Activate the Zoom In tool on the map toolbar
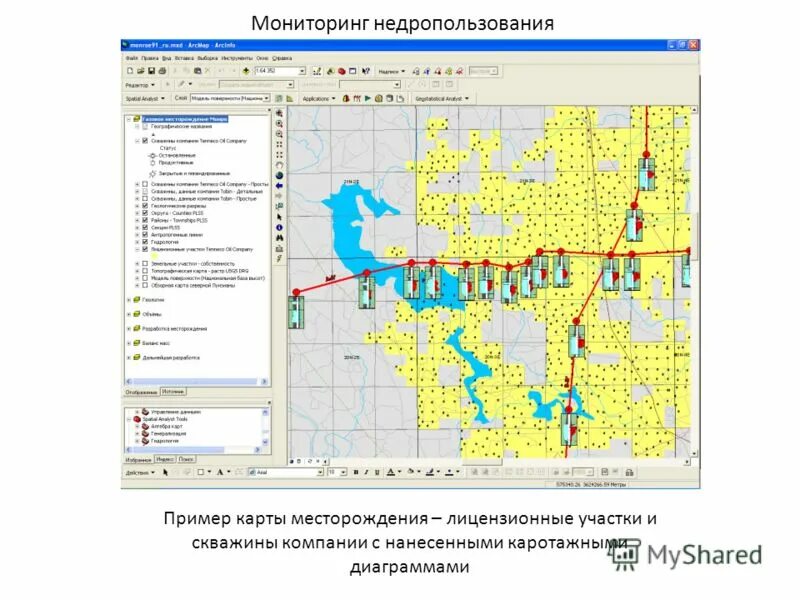 point(278,122)
